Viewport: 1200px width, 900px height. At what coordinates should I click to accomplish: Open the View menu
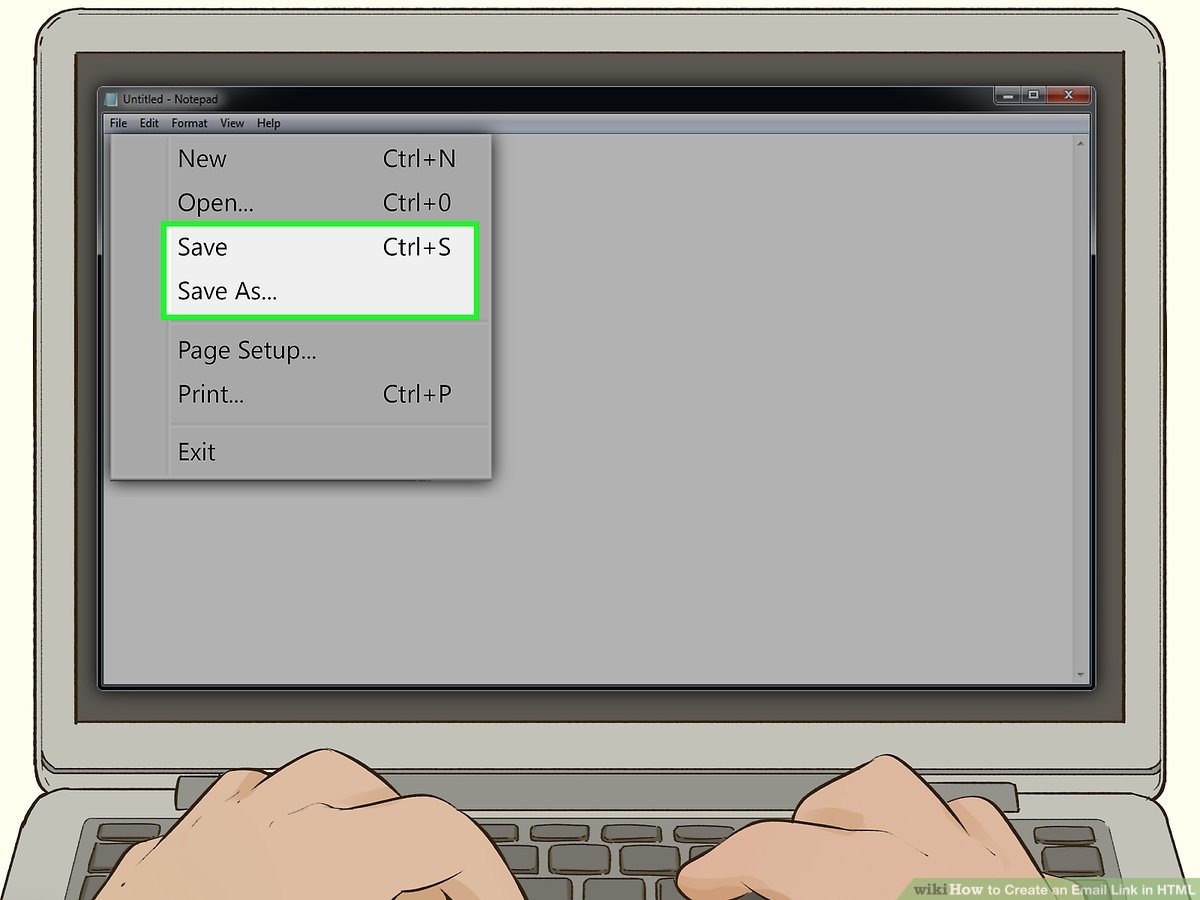pos(232,123)
